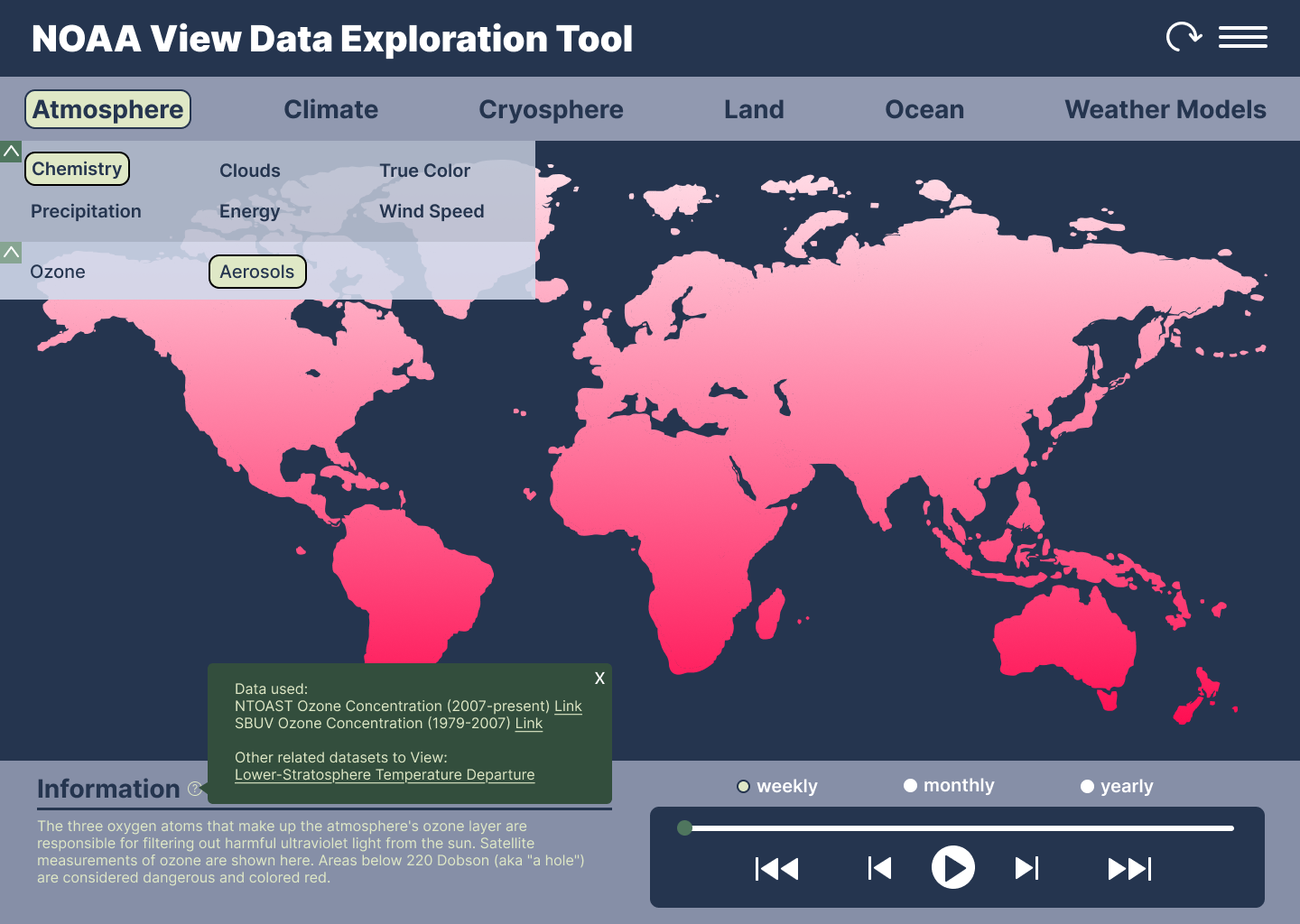Skip to the last frame
Screen dimensions: 1300x924
point(1129,868)
